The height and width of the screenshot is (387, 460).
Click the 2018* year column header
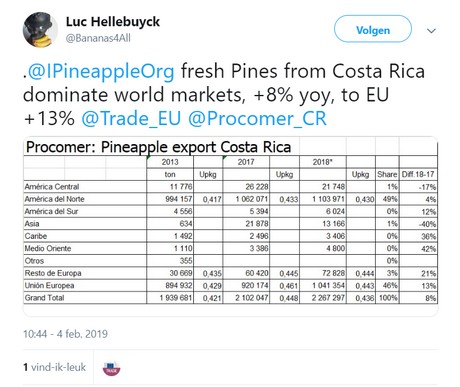pyautogui.click(x=322, y=162)
